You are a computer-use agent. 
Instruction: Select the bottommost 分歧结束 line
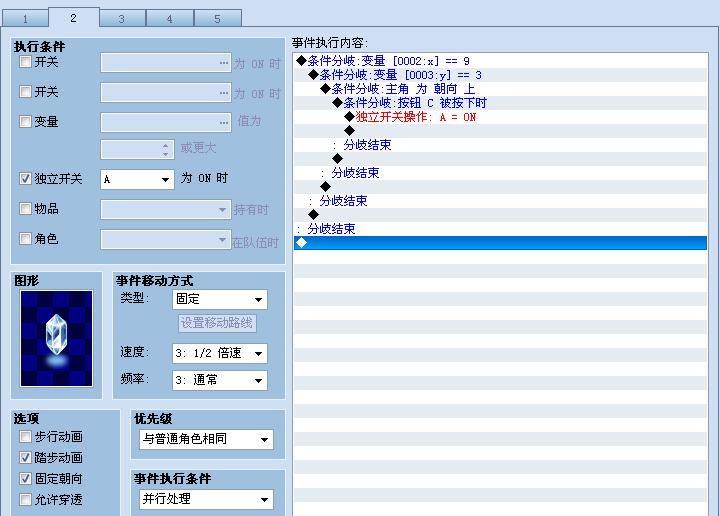[500, 229]
